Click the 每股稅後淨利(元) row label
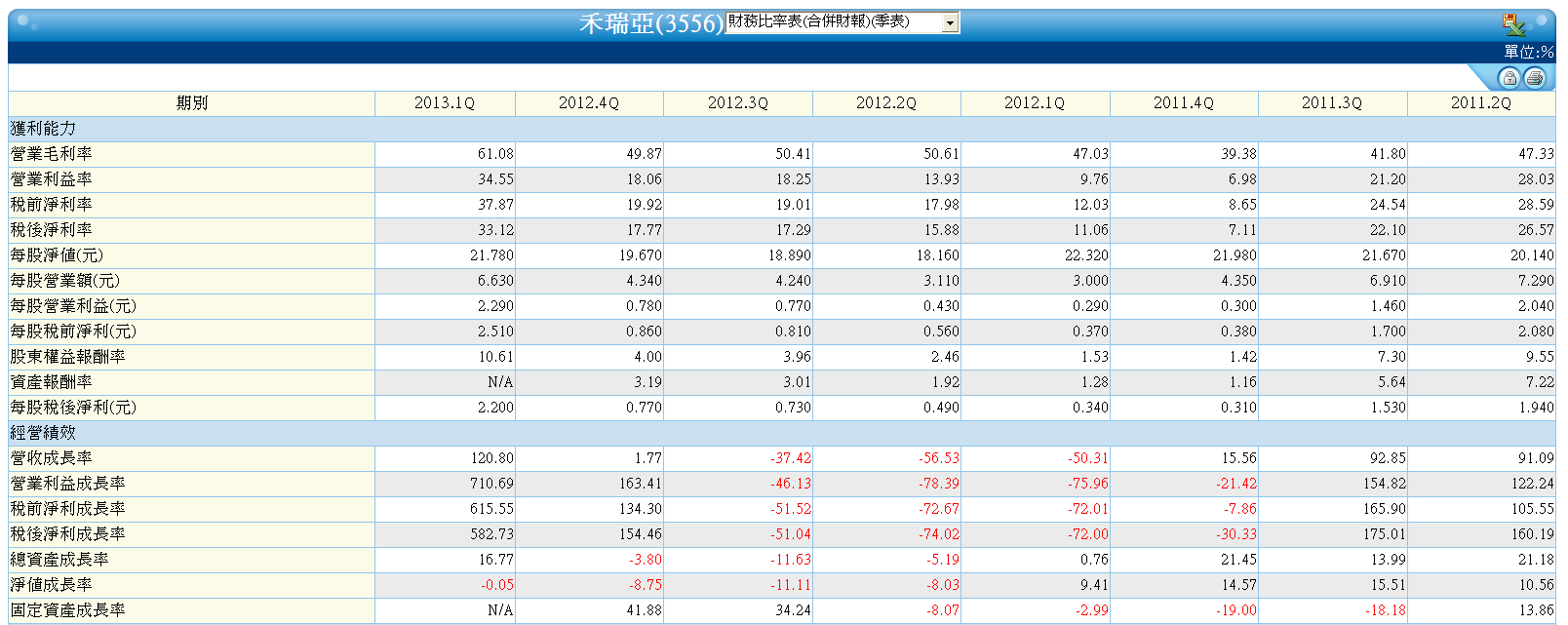This screenshot has height=625, width=1568. point(73,408)
